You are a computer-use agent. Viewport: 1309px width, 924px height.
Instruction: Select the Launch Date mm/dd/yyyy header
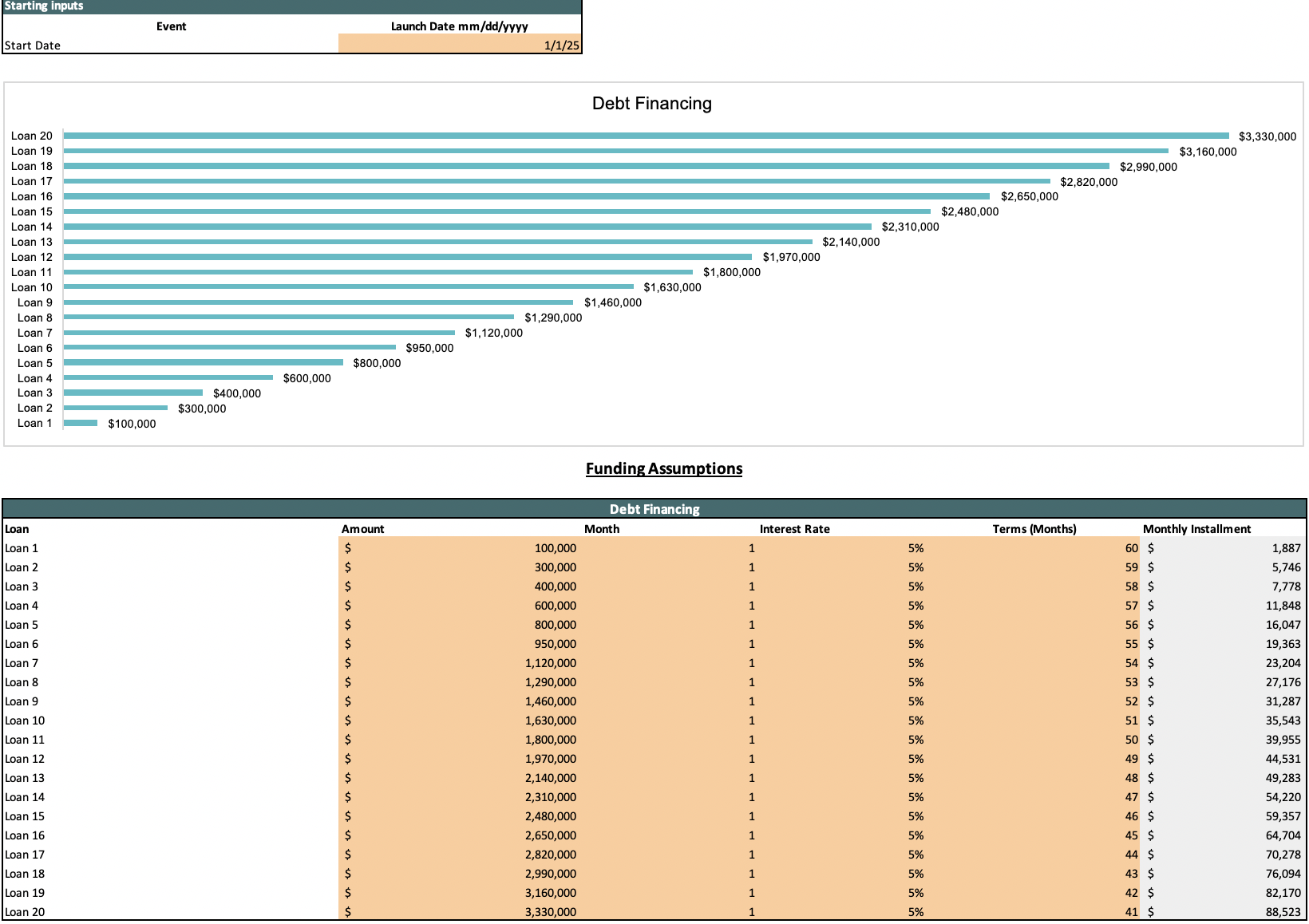[x=460, y=26]
